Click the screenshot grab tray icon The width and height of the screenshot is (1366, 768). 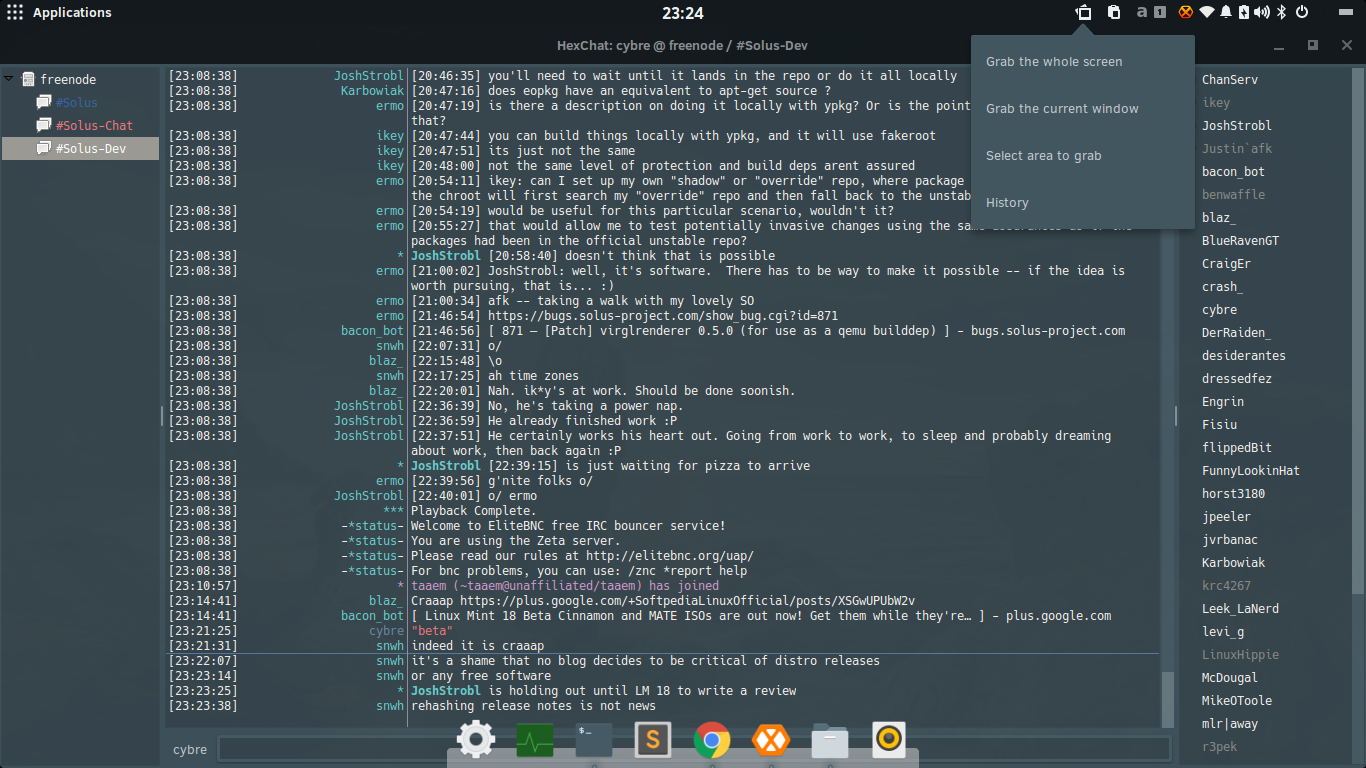[x=1083, y=13]
